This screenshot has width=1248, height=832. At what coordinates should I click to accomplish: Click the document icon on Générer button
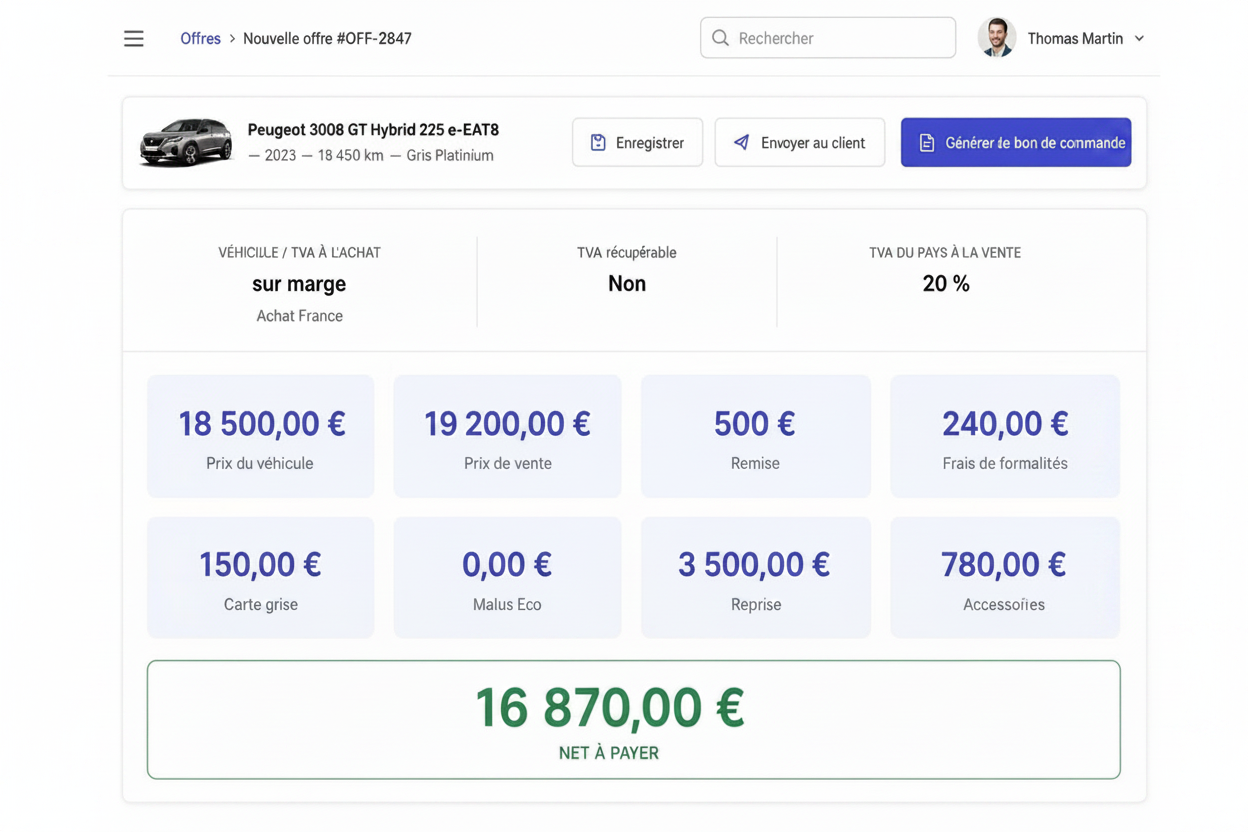click(927, 143)
